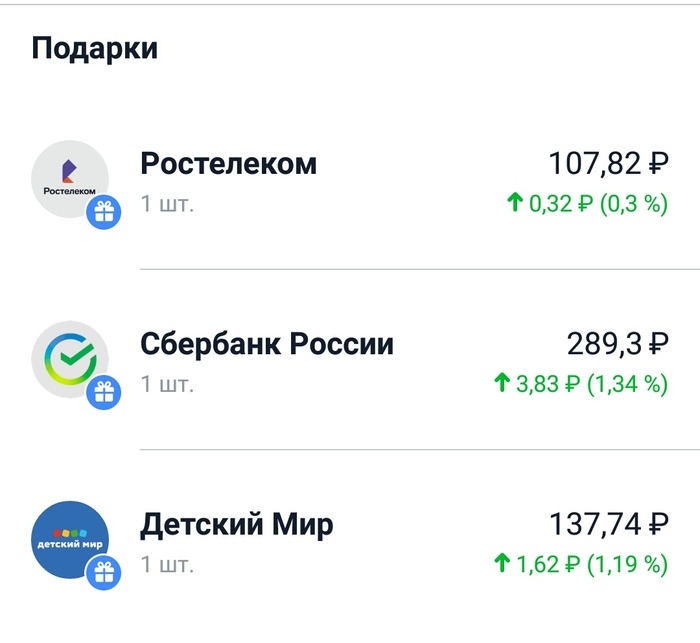Image resolution: width=700 pixels, height=643 pixels.
Task: Tap the 1 шт. quantity under Ростелеком
Action: pyautogui.click(x=167, y=204)
